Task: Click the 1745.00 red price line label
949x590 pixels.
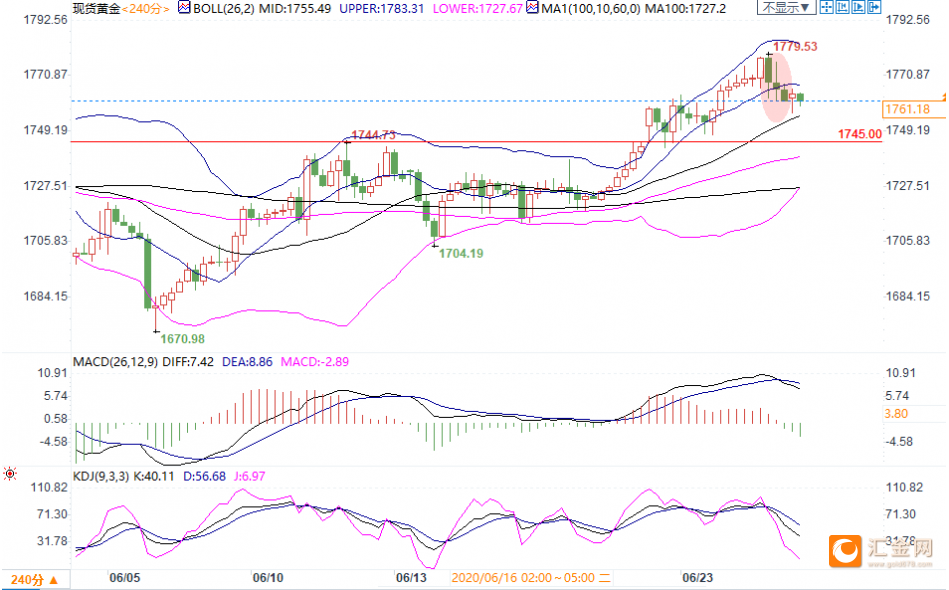Action: pos(859,134)
